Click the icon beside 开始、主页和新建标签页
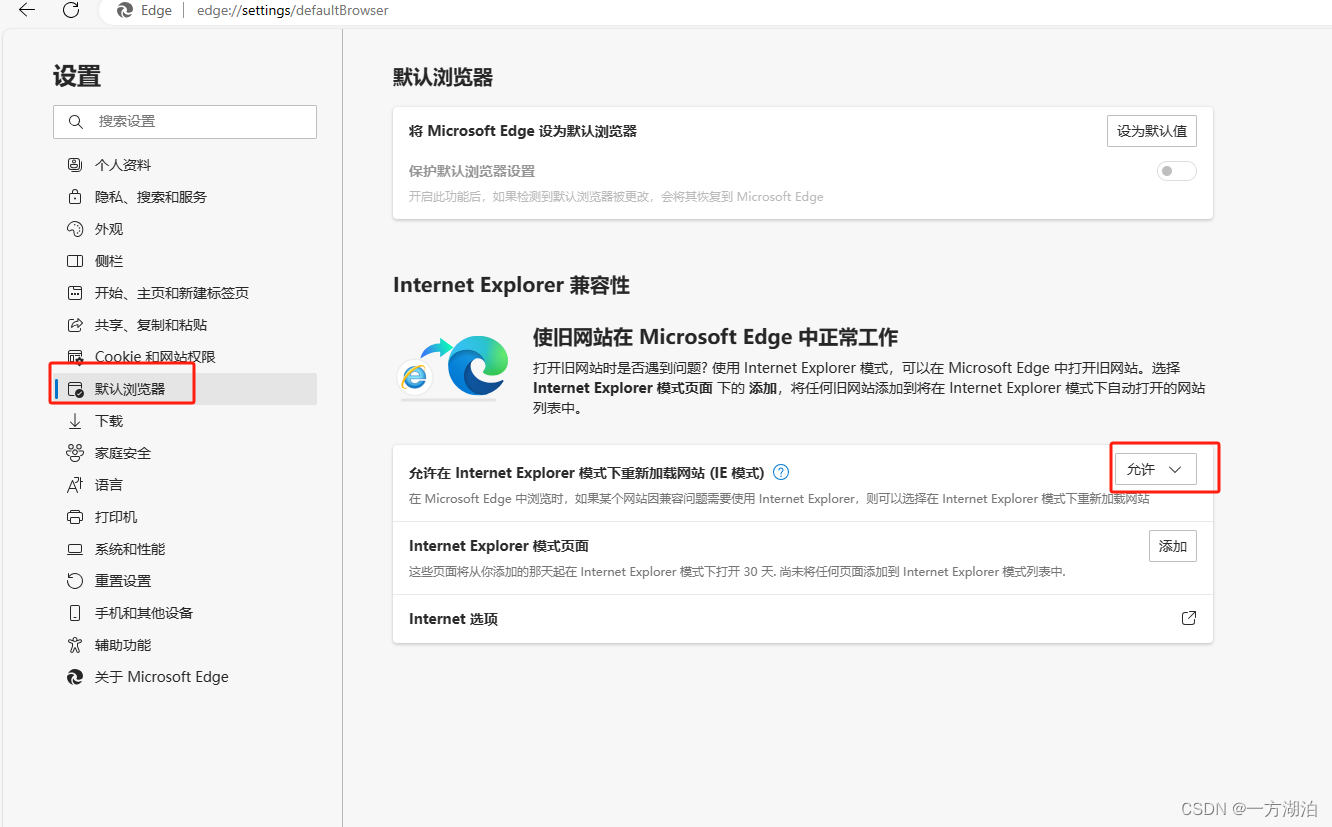The width and height of the screenshot is (1332, 827). tap(75, 293)
